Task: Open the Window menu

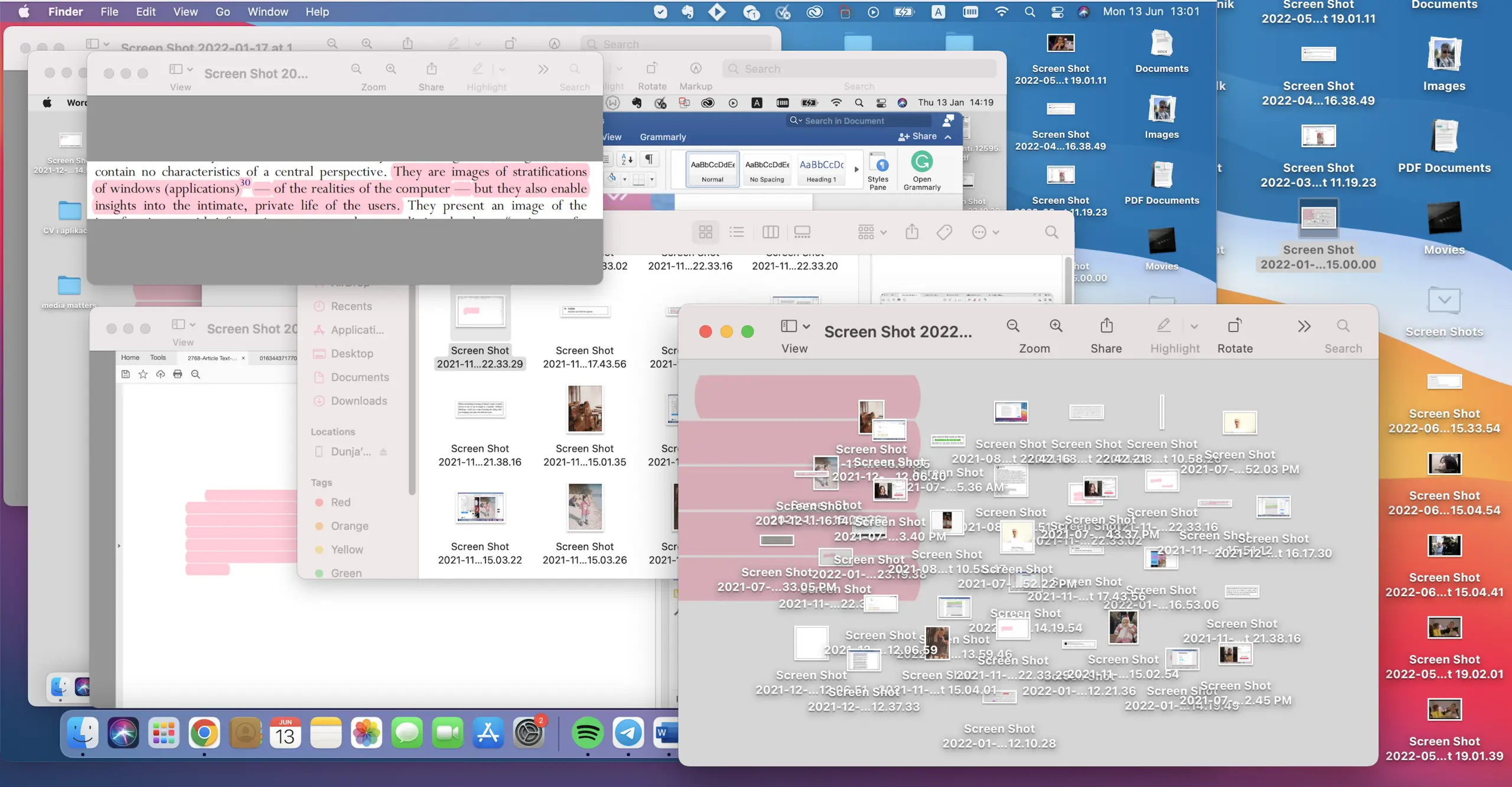Action: click(x=268, y=12)
